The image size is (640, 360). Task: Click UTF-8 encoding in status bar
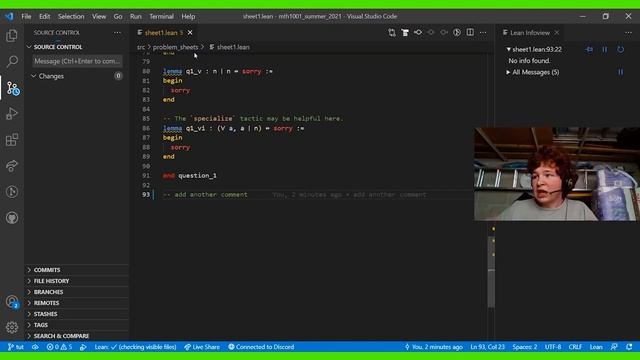point(553,347)
